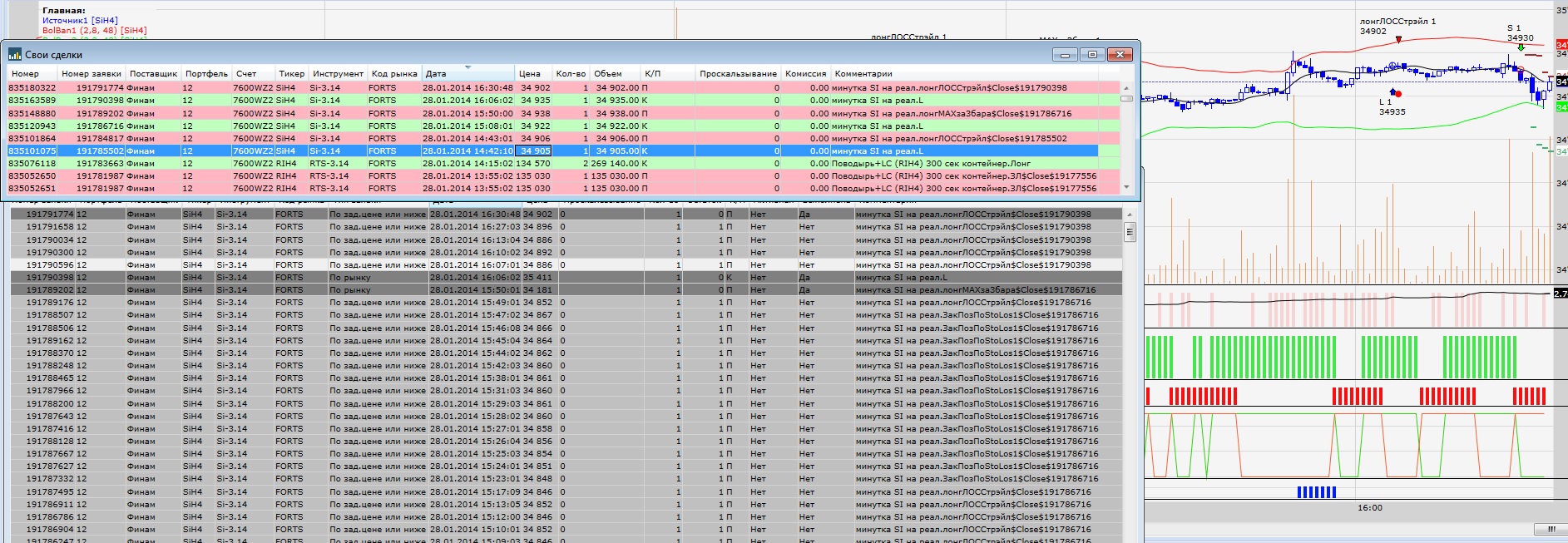
Task: Select trade row 835076118
Action: [x=562, y=163]
